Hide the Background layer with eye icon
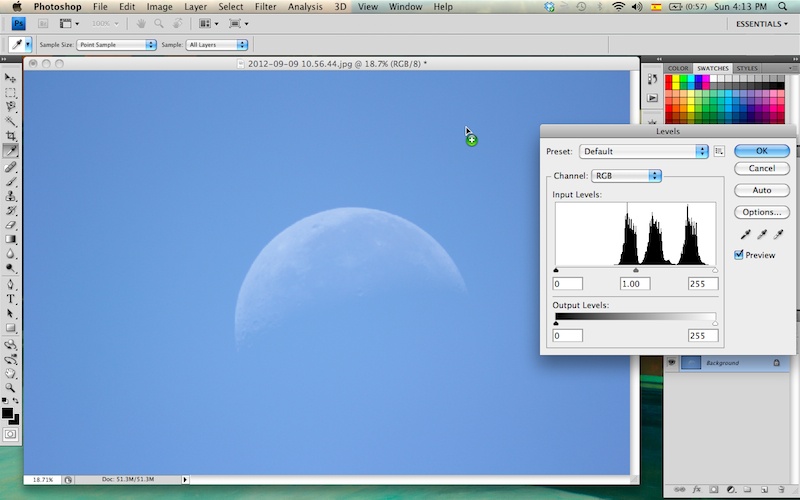Screen dimensions: 800x500 (x=672, y=363)
